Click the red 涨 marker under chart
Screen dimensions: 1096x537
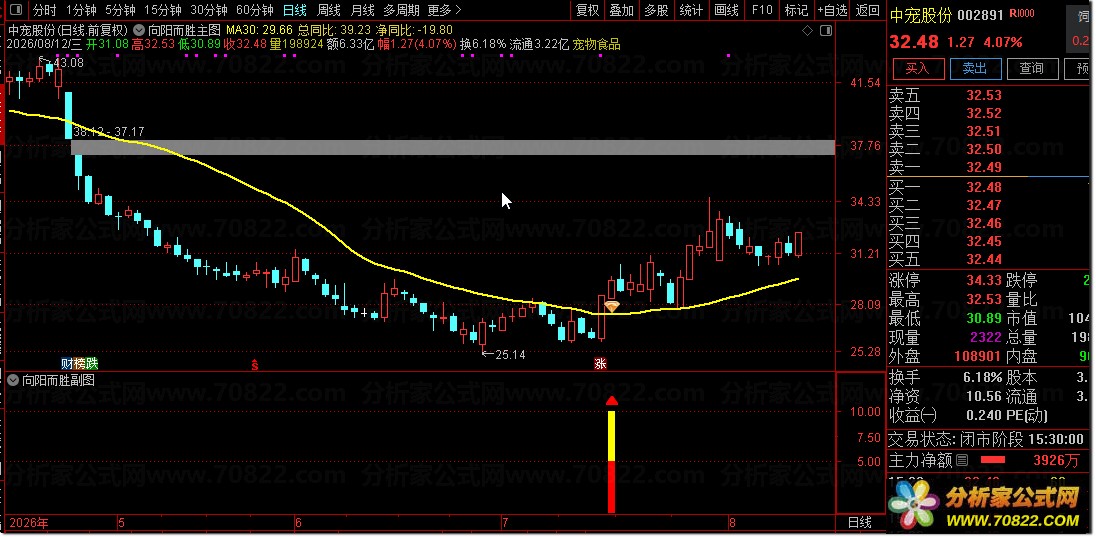[x=600, y=364]
